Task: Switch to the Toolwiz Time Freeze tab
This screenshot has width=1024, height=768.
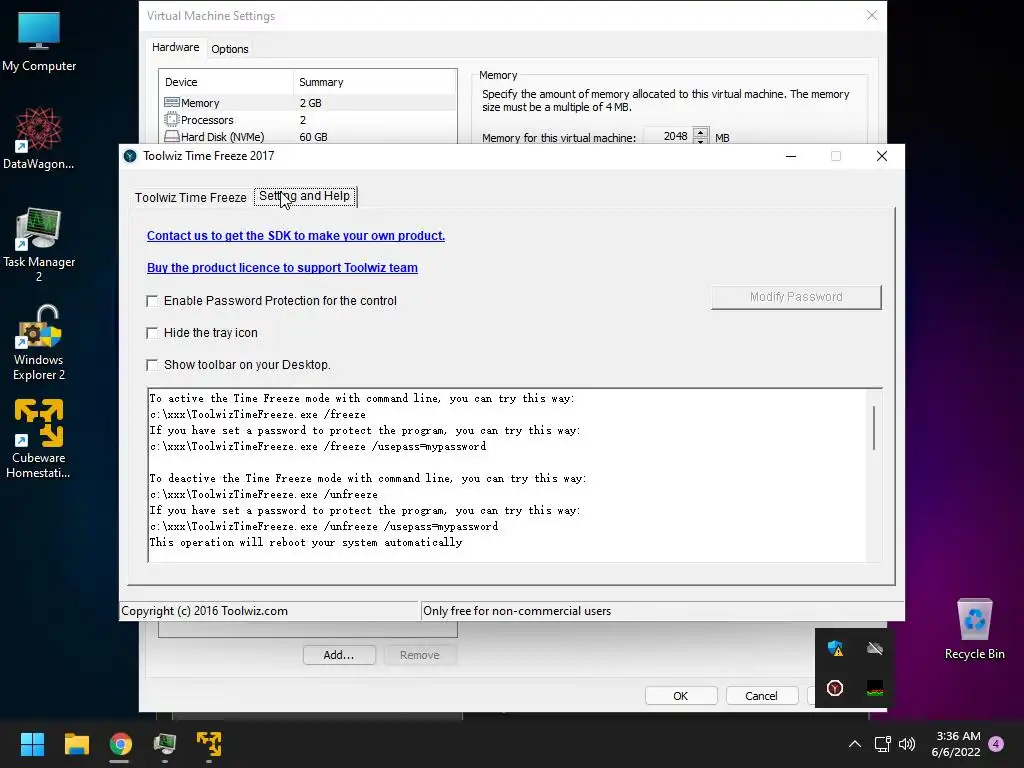Action: (x=191, y=197)
